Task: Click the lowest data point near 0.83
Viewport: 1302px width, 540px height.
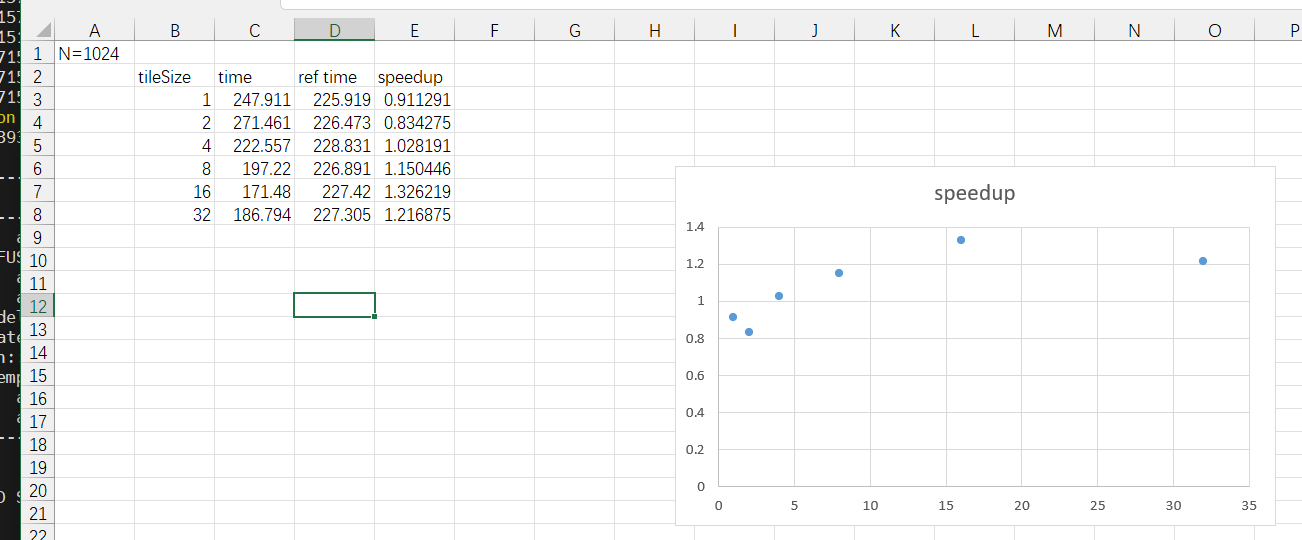Action: (749, 332)
